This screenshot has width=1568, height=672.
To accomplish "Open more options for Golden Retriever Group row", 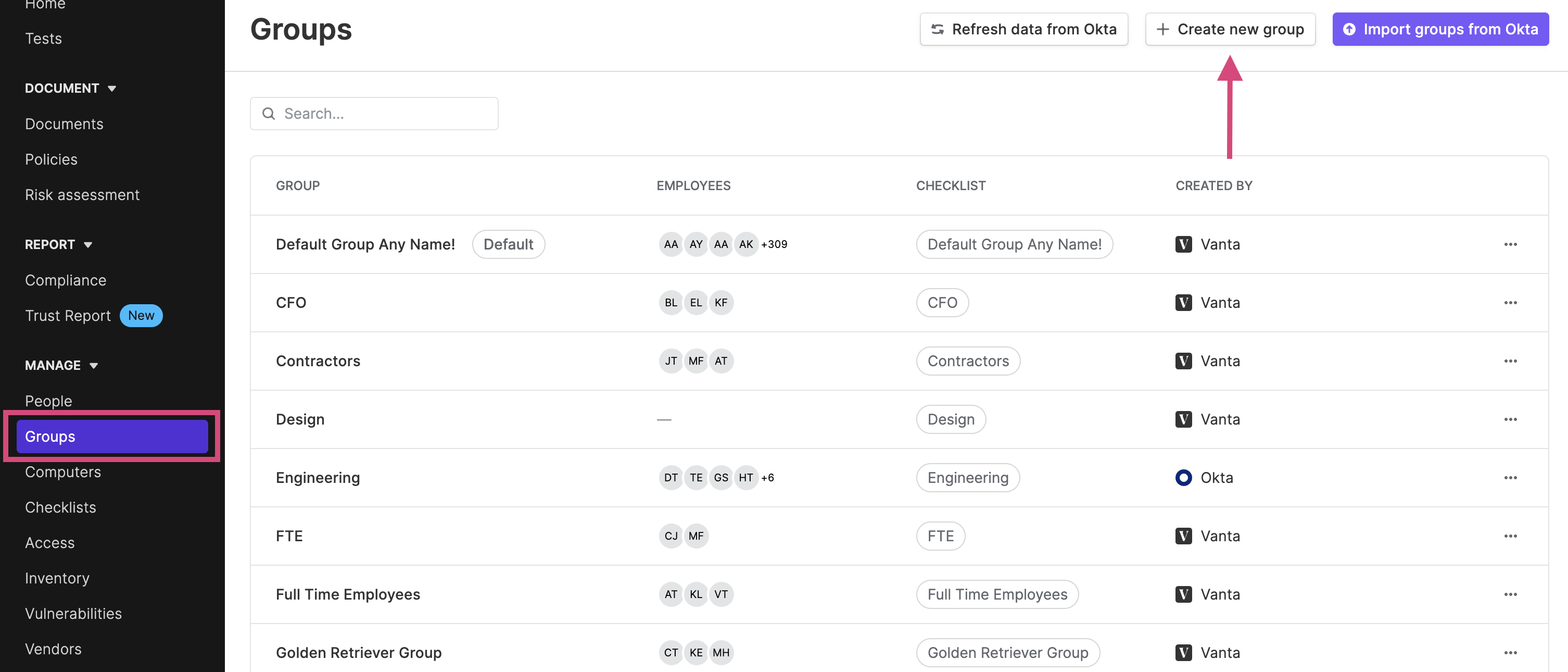I will 1510,653.
